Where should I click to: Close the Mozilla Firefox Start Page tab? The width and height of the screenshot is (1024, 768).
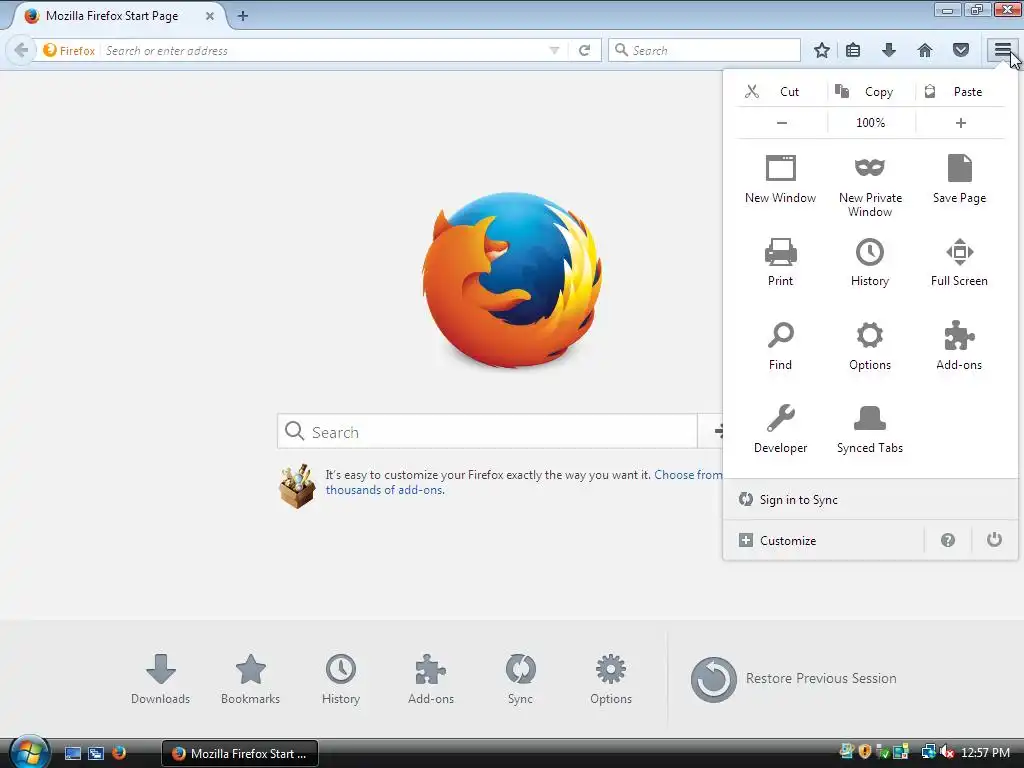(210, 16)
